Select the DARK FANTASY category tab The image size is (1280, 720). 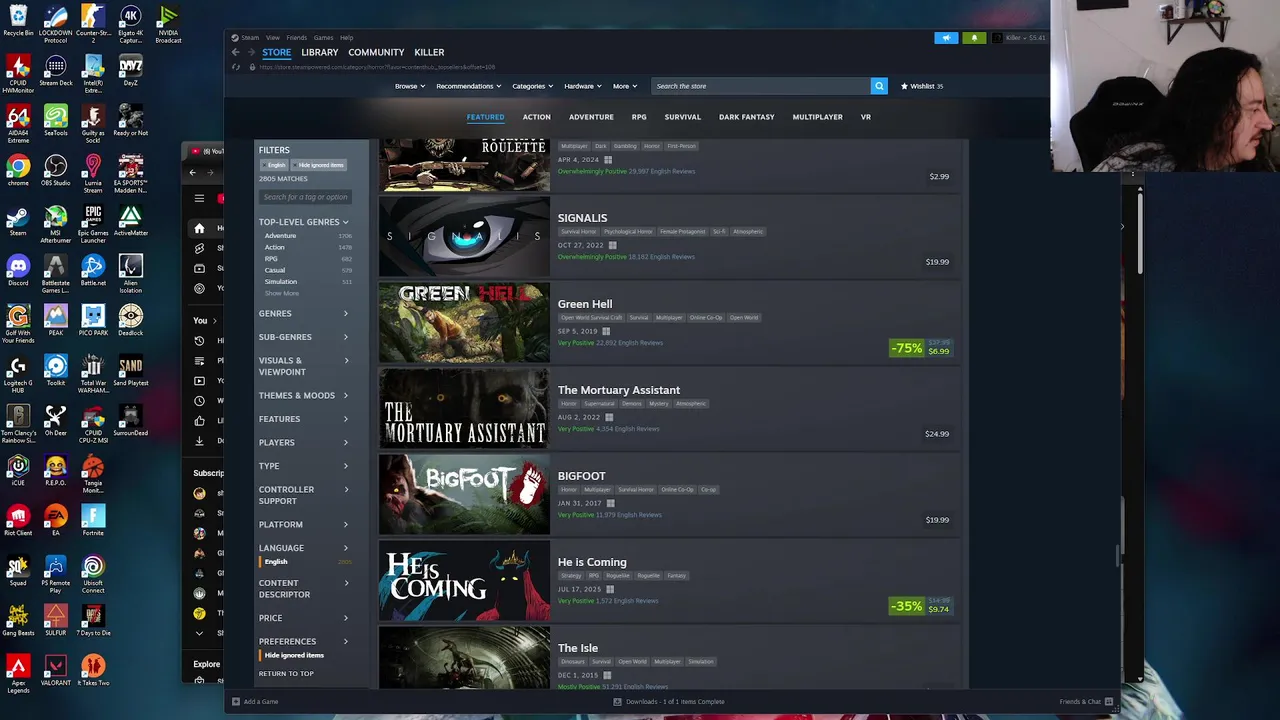(747, 117)
